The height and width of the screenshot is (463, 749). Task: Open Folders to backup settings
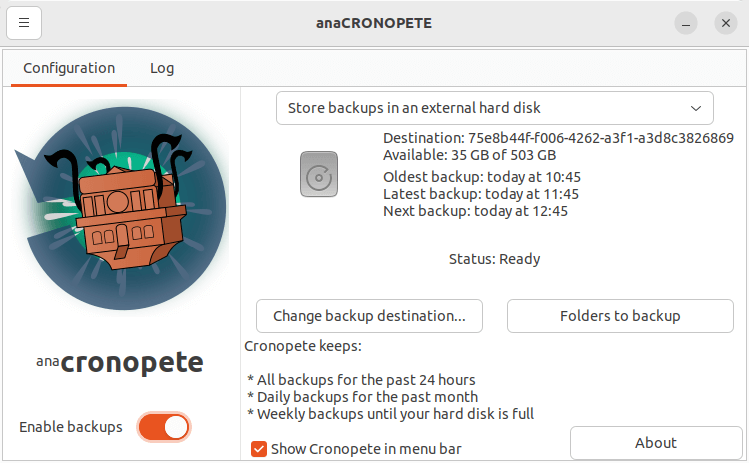[x=620, y=316]
